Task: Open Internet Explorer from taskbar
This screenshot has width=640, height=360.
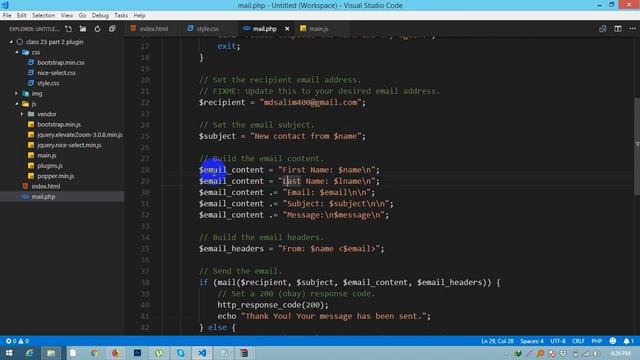Action: (x=29, y=353)
